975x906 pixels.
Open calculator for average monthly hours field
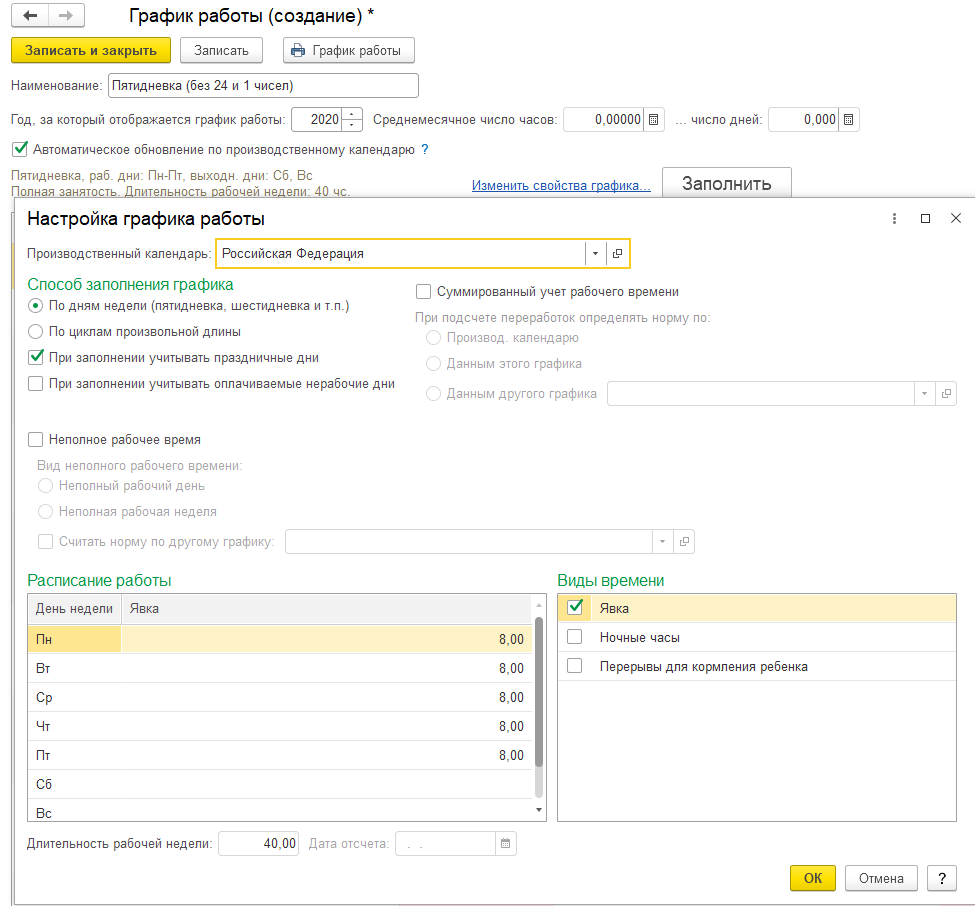point(654,120)
